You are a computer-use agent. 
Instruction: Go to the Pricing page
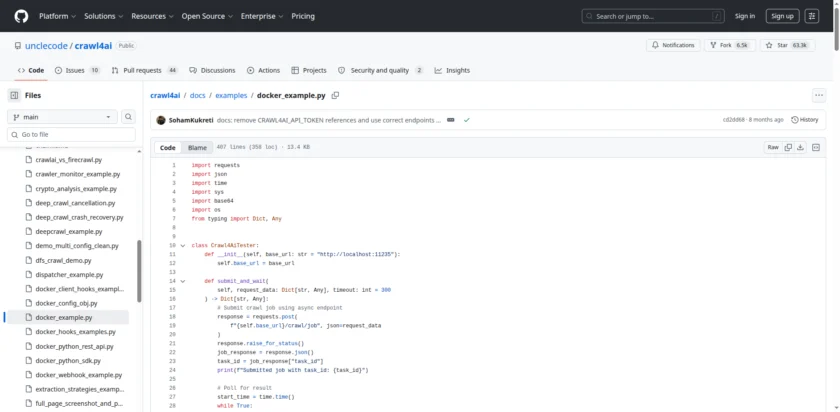[x=303, y=16]
